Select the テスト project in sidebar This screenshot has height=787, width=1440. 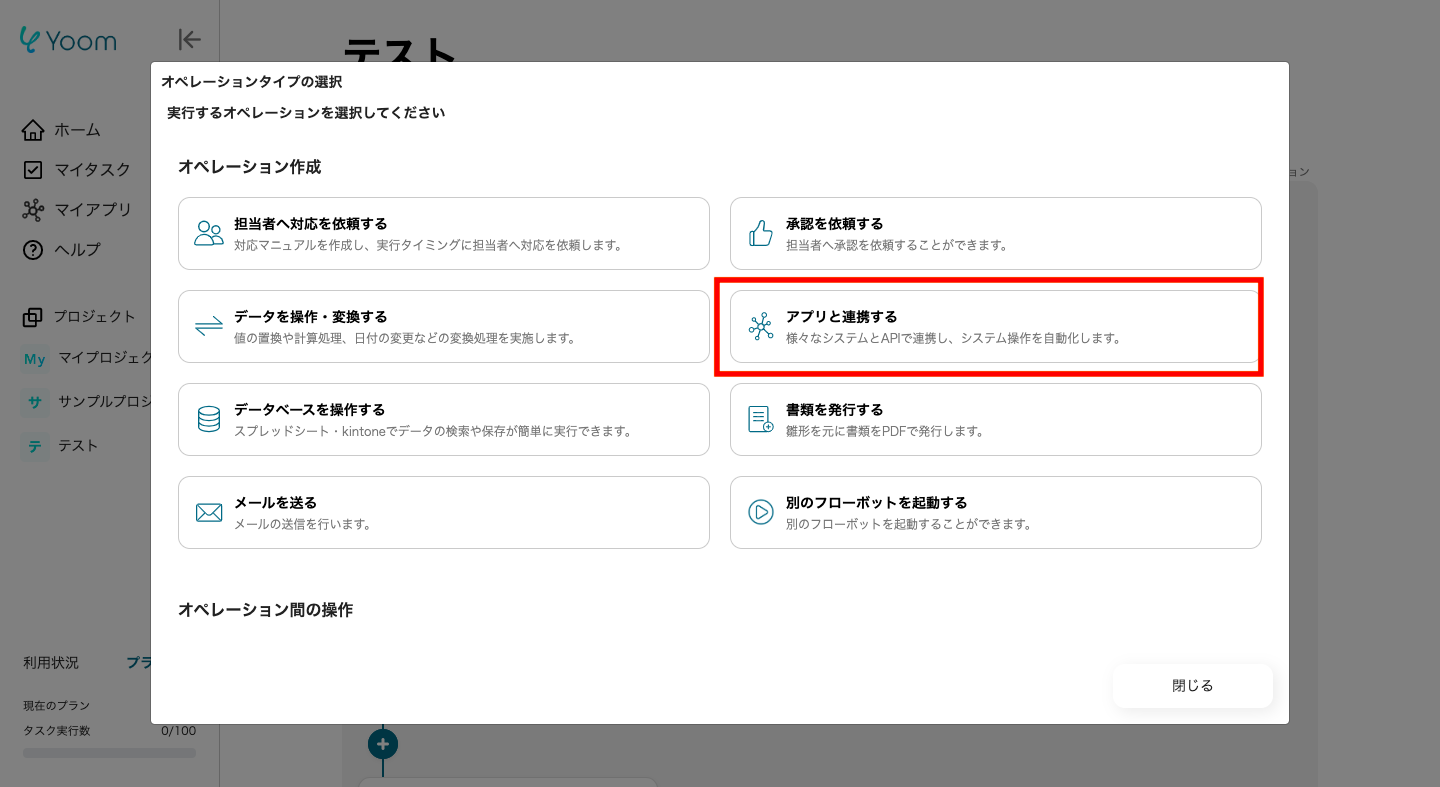(77, 446)
